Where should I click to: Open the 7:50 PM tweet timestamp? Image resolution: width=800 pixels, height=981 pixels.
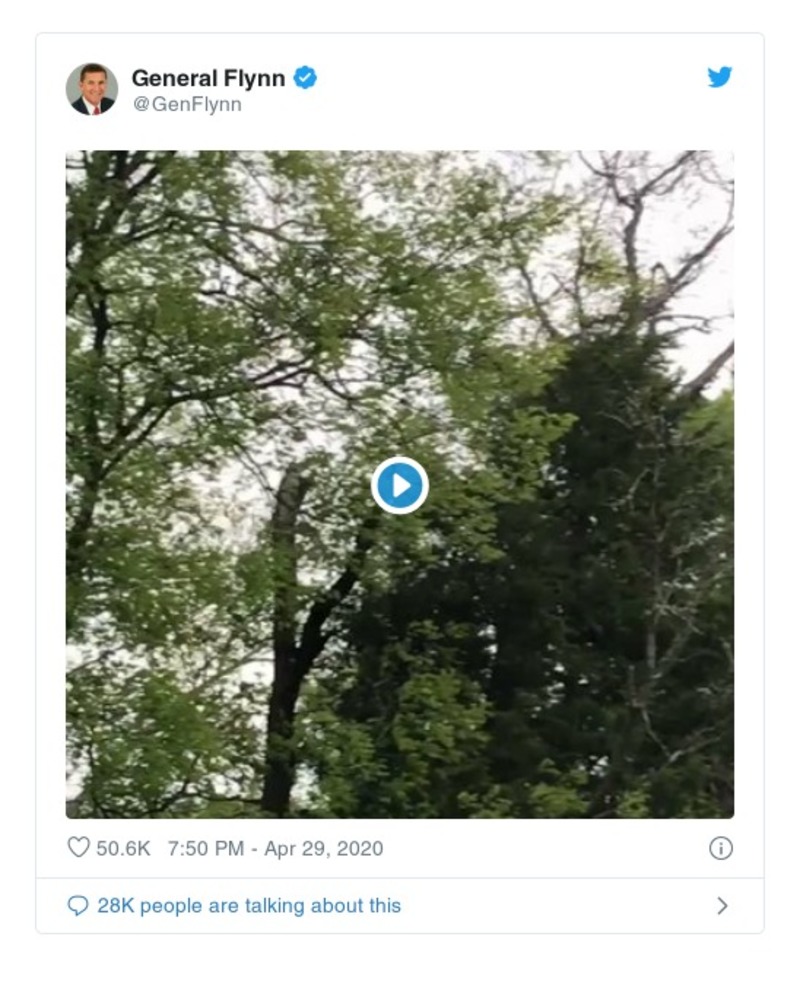click(x=205, y=848)
